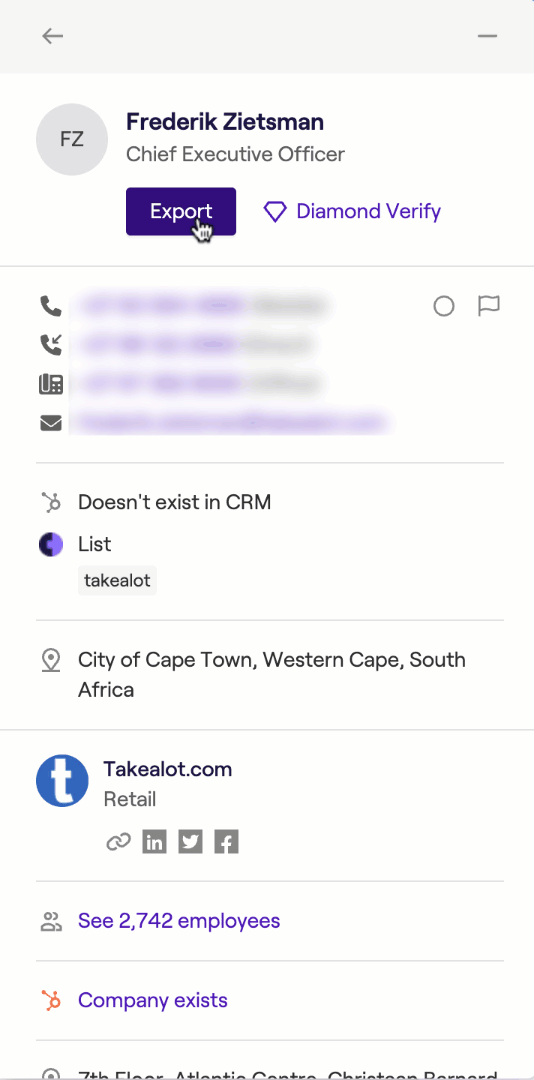This screenshot has width=534, height=1080.
Task: Click the Export button
Action: pyautogui.click(x=181, y=211)
